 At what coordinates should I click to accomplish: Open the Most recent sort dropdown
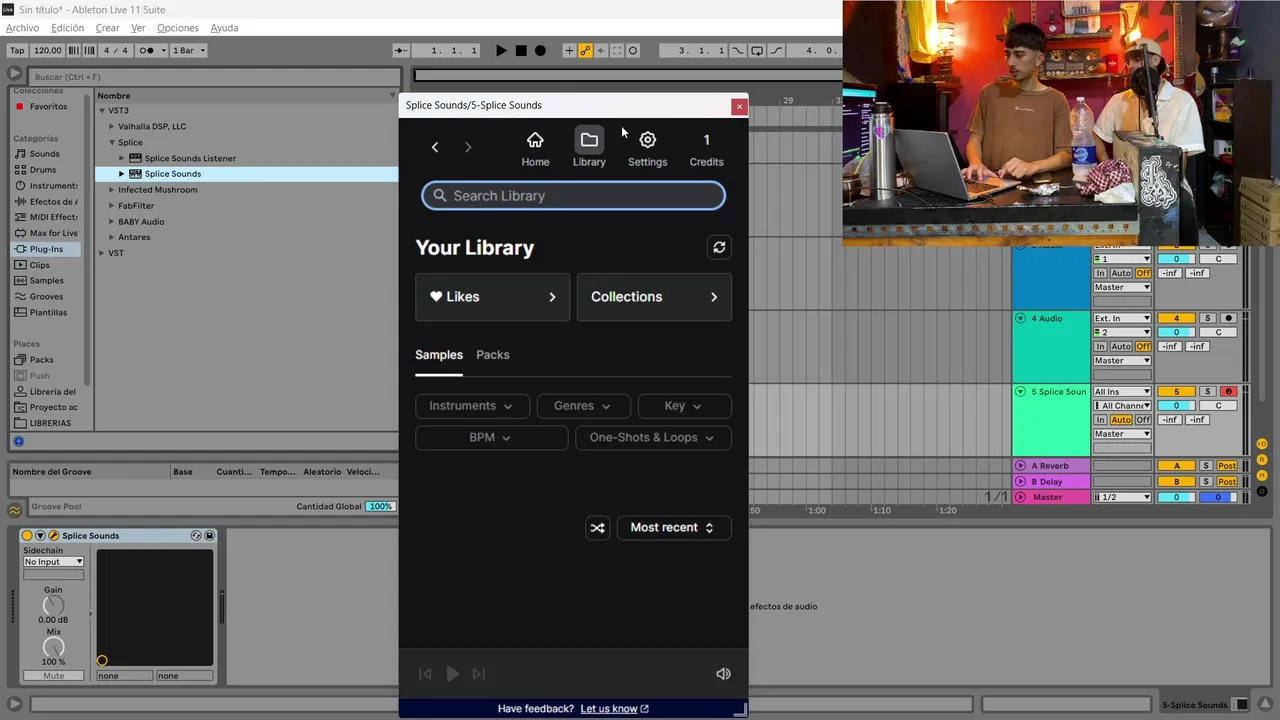[x=674, y=528]
